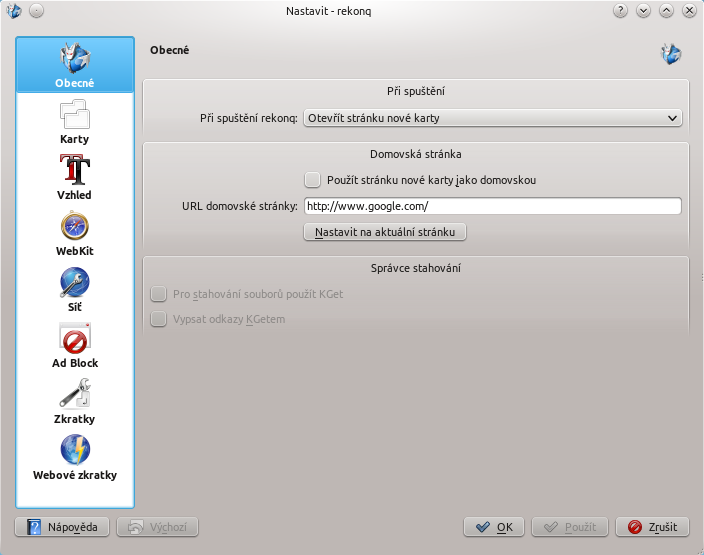The height and width of the screenshot is (555, 704).
Task: Click the rekonq icon in the title bar
Action: pyautogui.click(x=14, y=10)
